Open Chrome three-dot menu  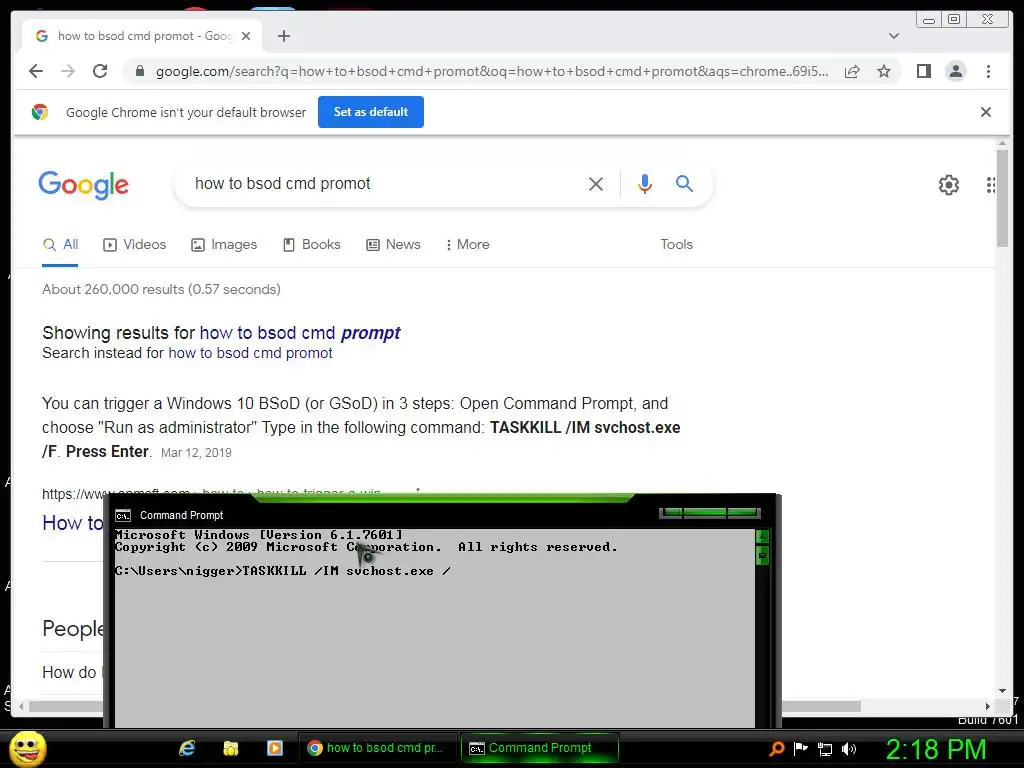pyautogui.click(x=988, y=71)
